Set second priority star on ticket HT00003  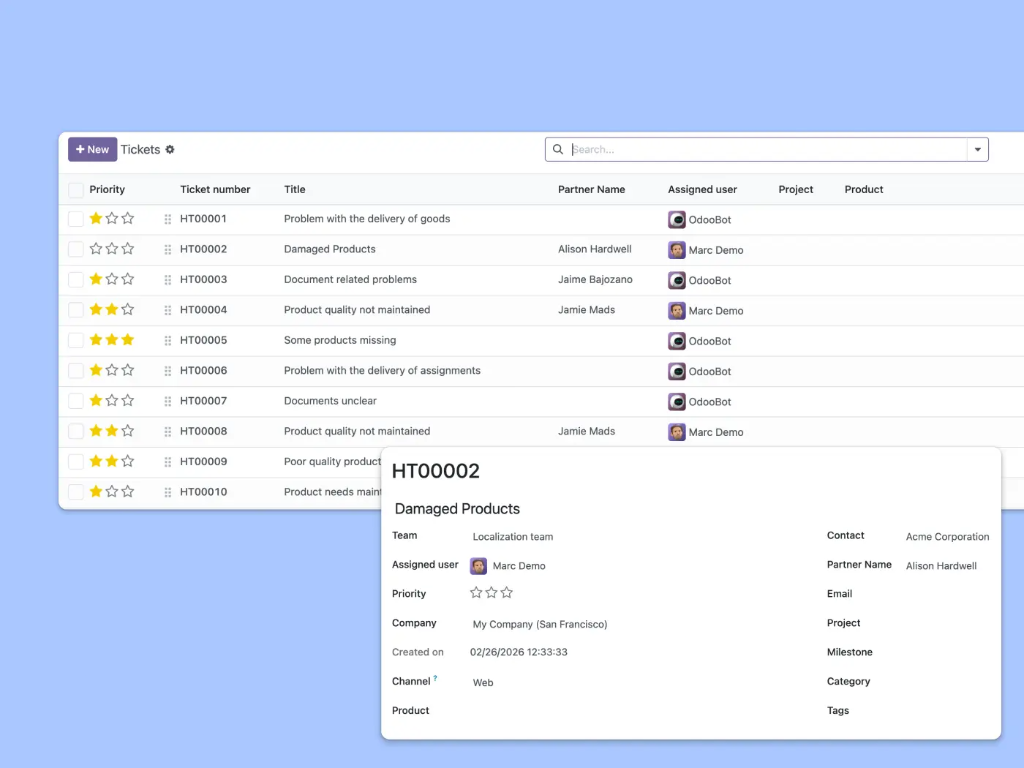coord(112,279)
